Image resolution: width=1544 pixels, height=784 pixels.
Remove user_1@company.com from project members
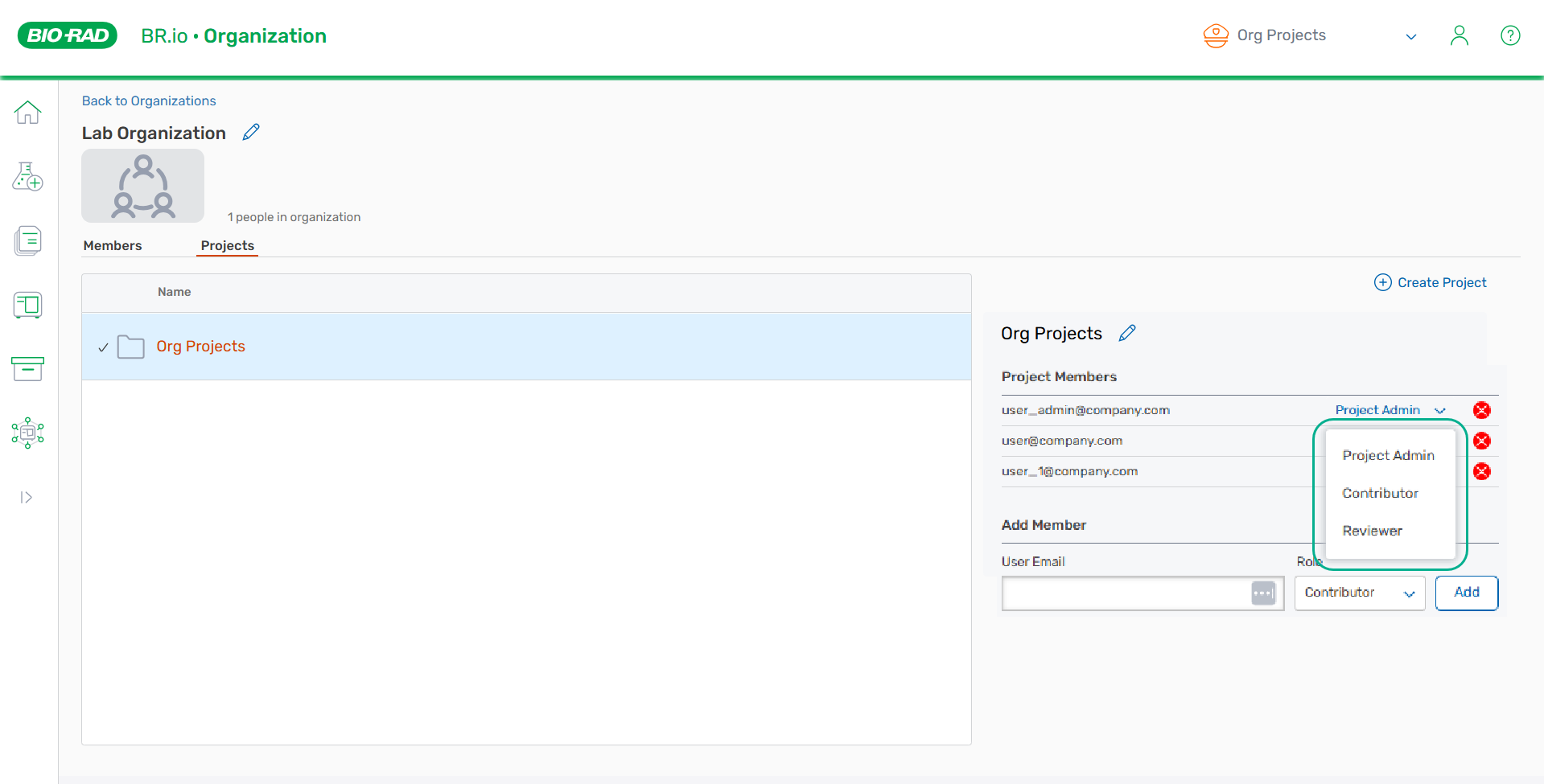tap(1481, 471)
